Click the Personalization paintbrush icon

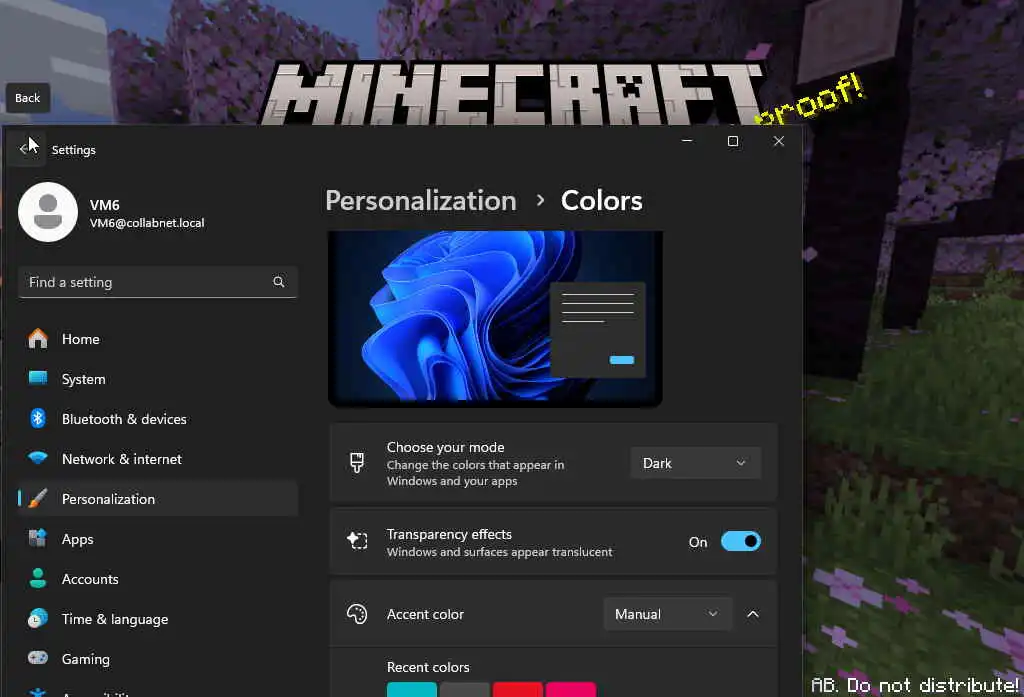pyautogui.click(x=38, y=498)
